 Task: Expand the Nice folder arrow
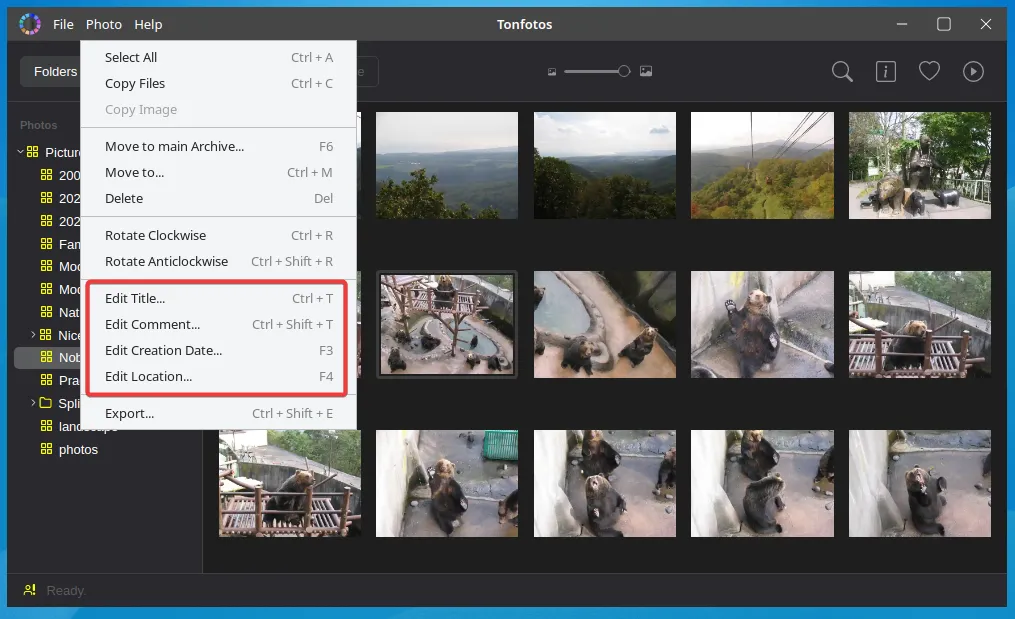[33, 334]
